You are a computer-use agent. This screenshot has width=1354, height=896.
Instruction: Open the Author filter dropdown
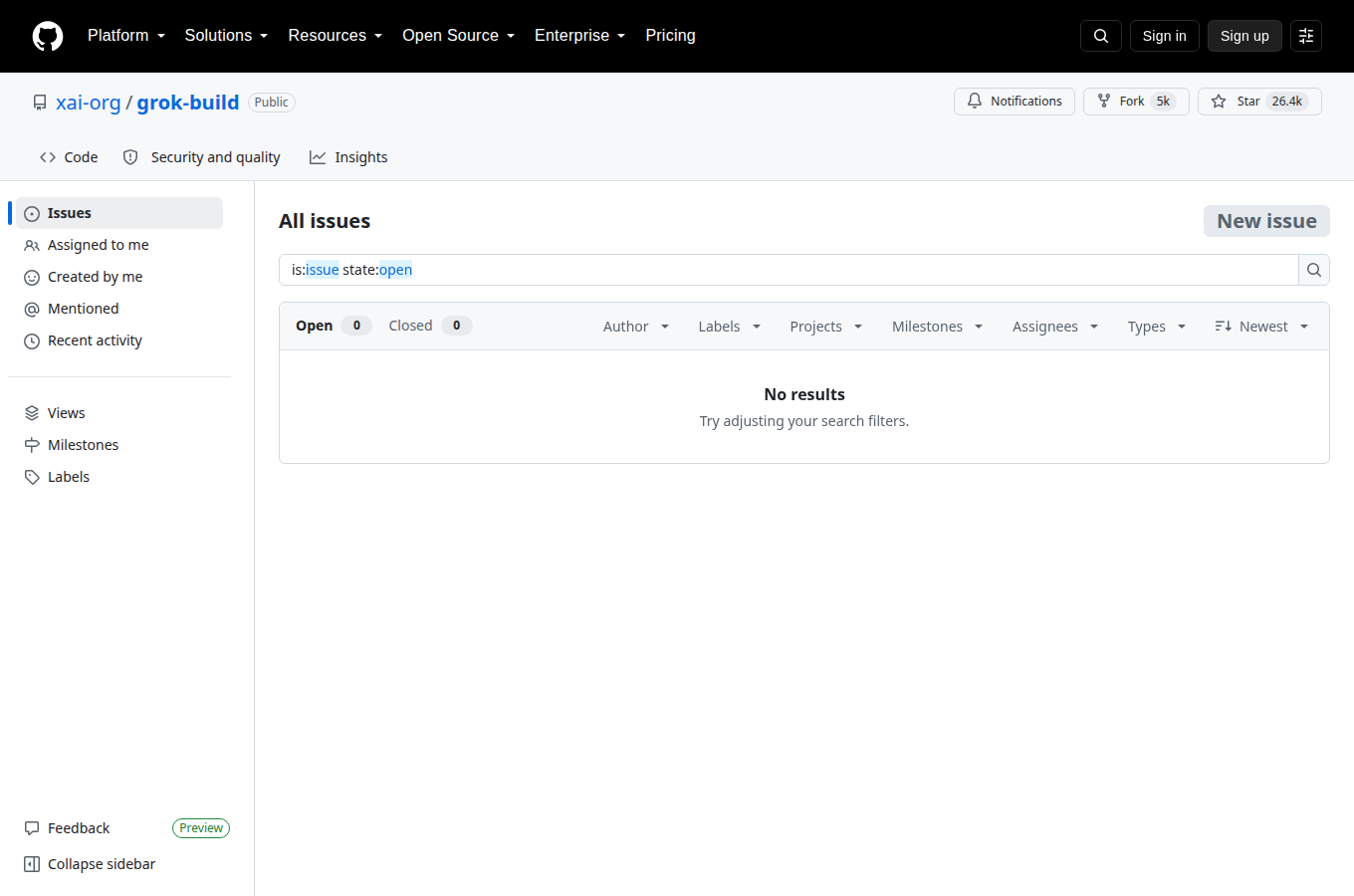point(636,327)
